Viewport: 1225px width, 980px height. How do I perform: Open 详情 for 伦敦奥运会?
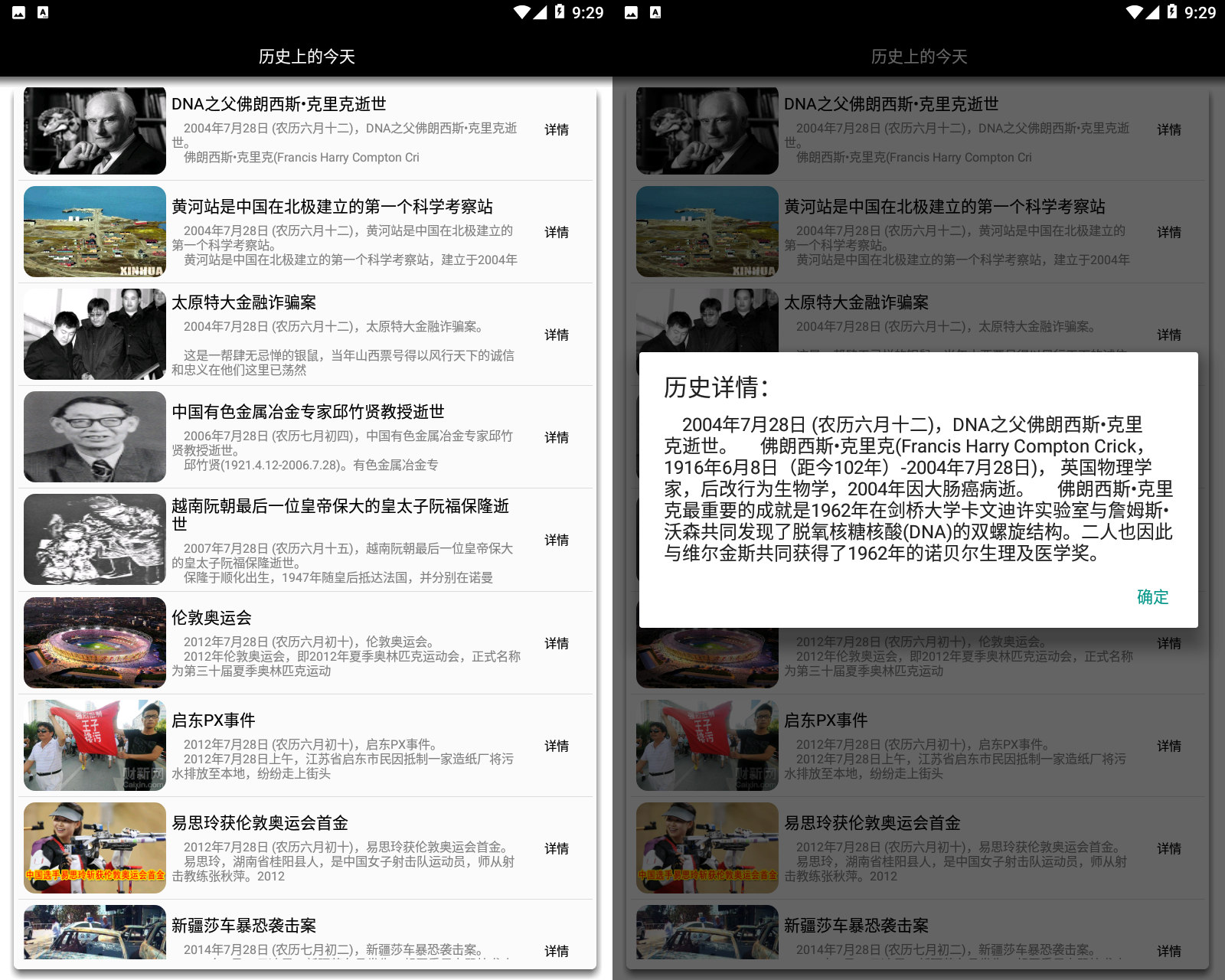point(556,643)
